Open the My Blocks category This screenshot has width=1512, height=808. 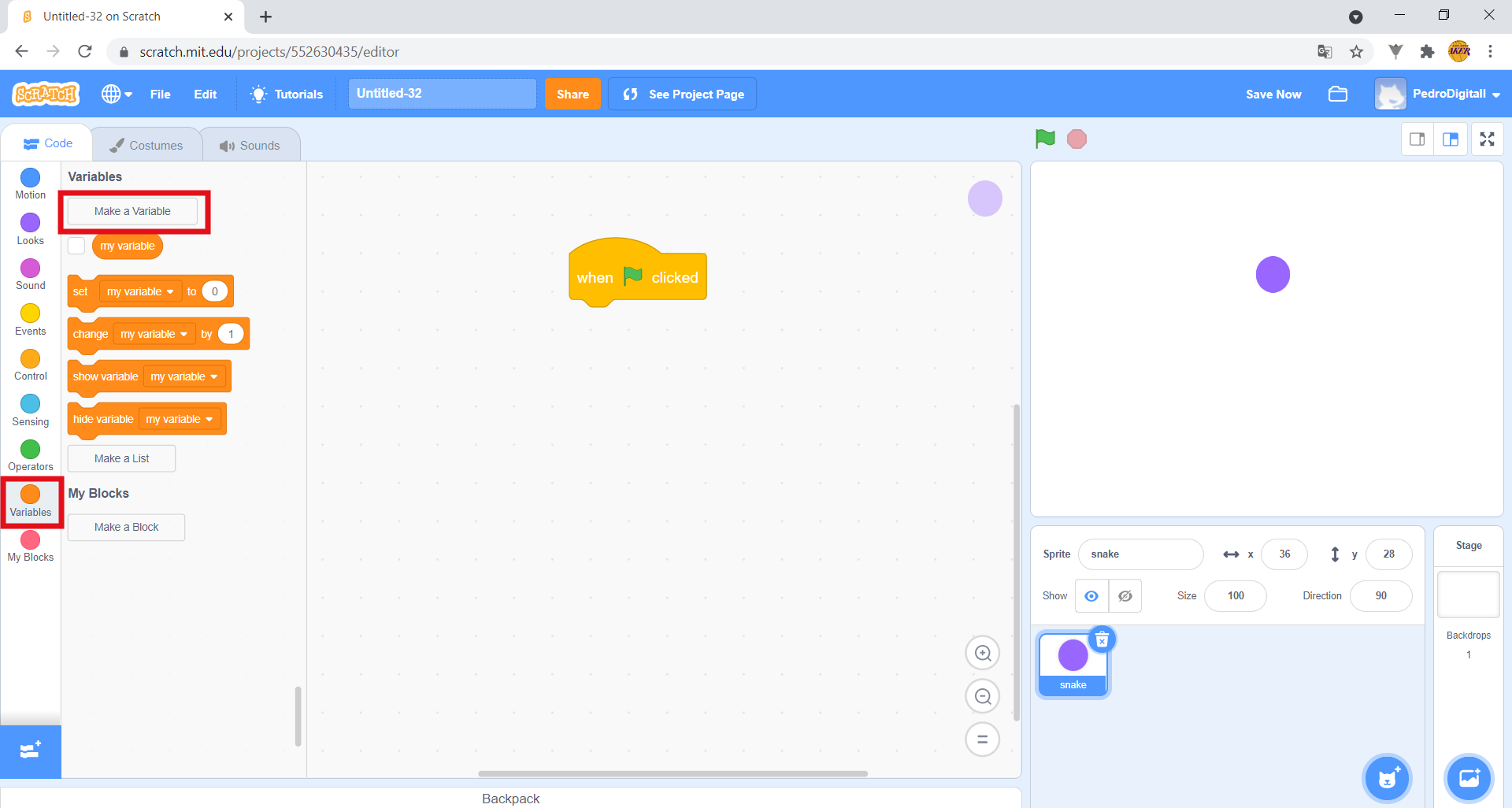[31, 547]
